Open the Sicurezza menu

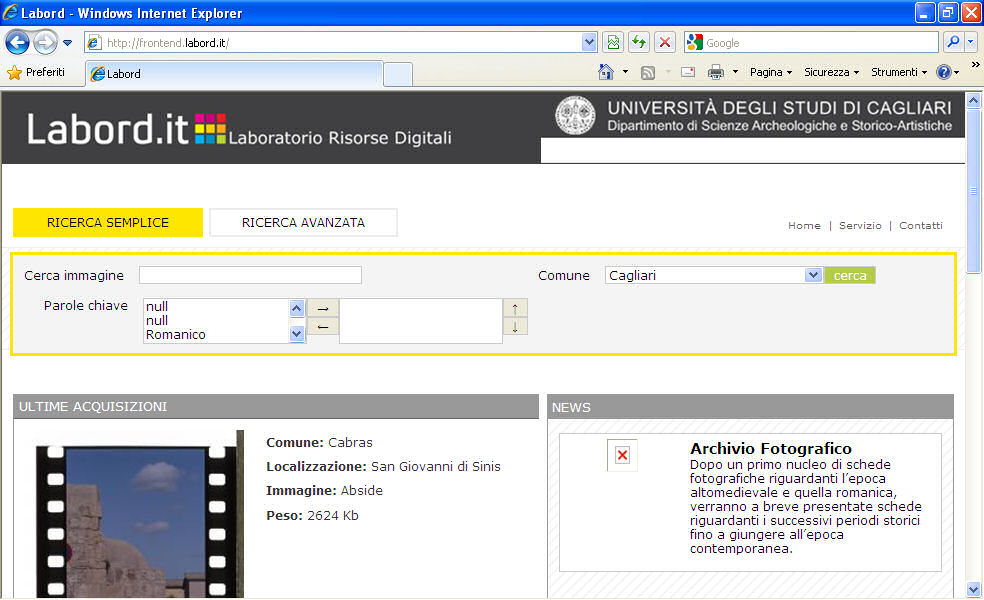(832, 72)
